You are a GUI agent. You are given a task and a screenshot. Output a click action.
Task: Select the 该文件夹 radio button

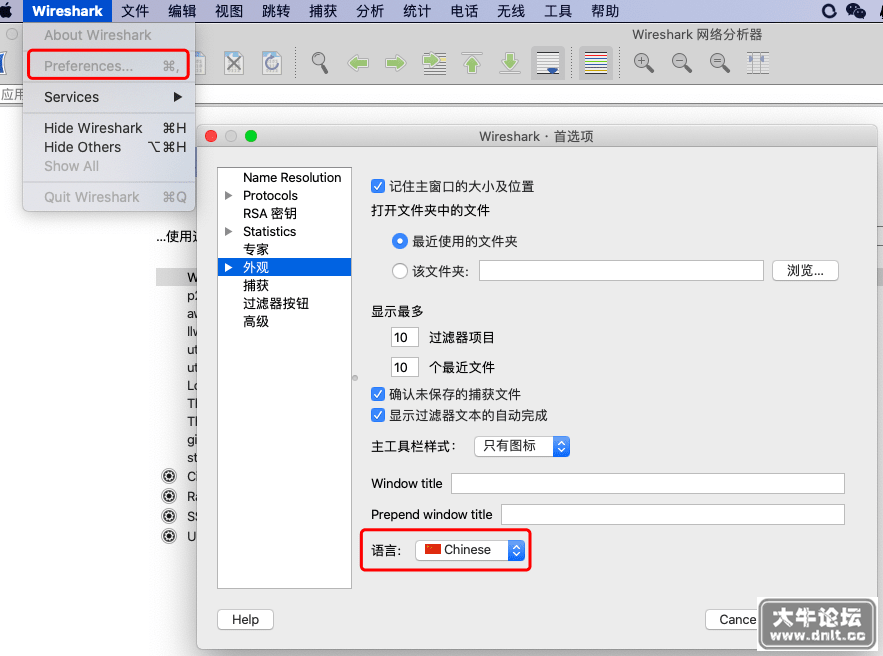coord(400,271)
